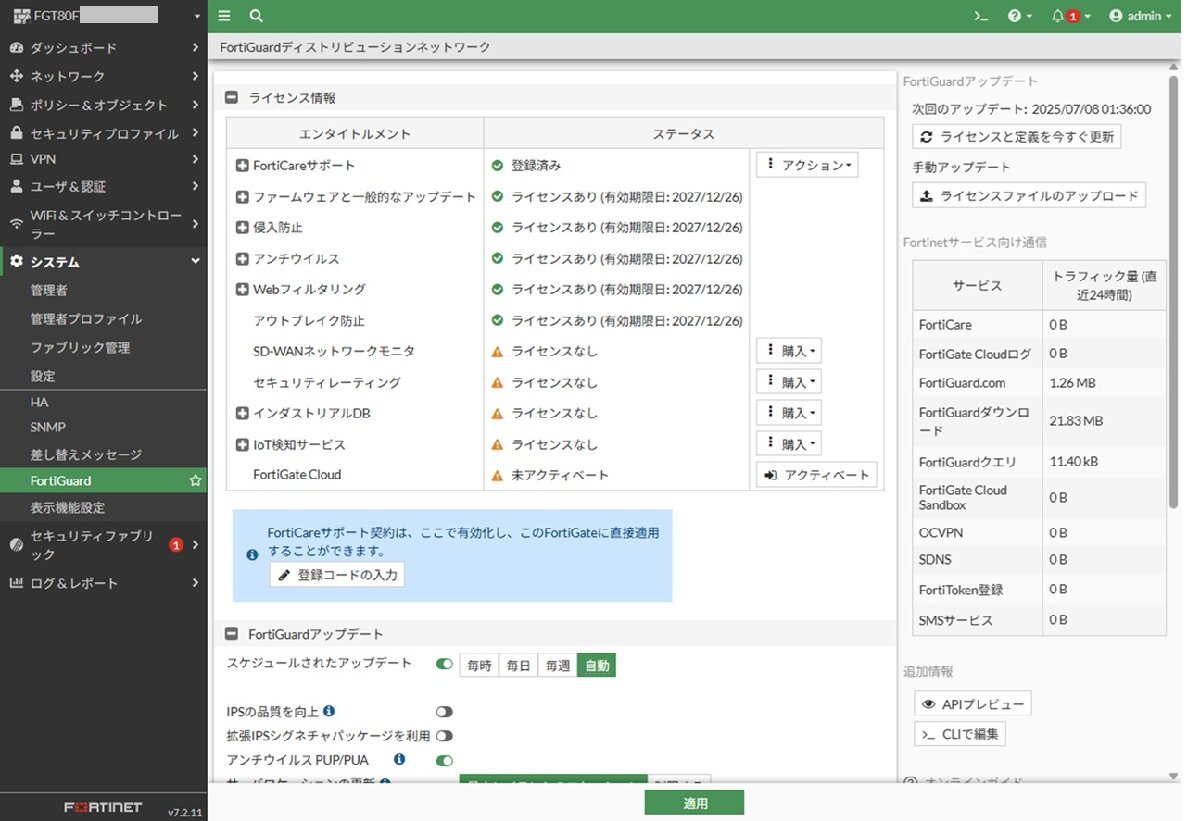
Task: Expand the FortiCareサポート row
Action: pyautogui.click(x=242, y=166)
